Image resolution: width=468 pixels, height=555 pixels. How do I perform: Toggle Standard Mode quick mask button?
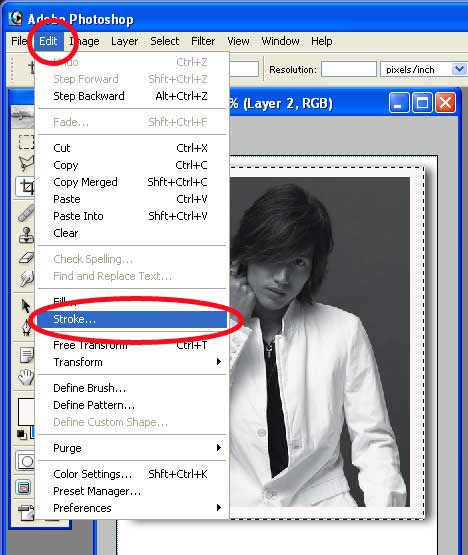pos(25,461)
